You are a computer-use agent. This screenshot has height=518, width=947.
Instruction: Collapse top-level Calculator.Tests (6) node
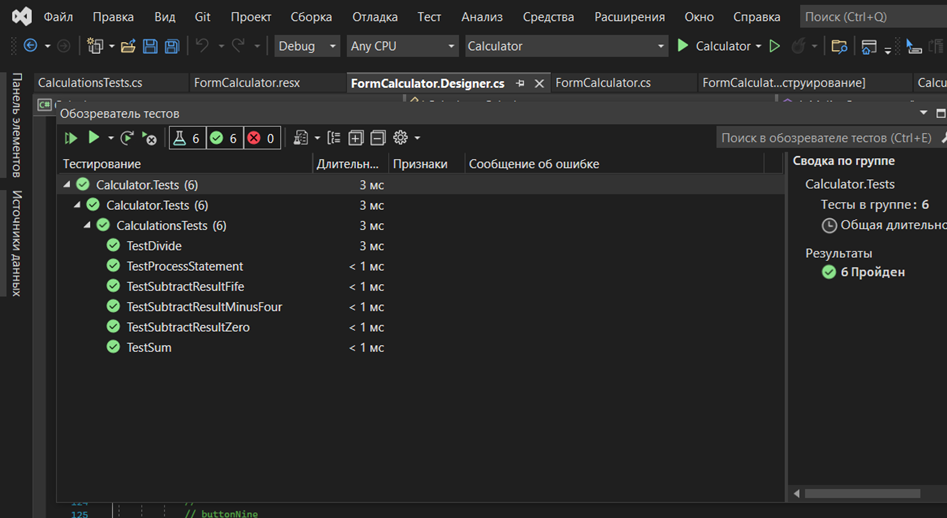67,185
